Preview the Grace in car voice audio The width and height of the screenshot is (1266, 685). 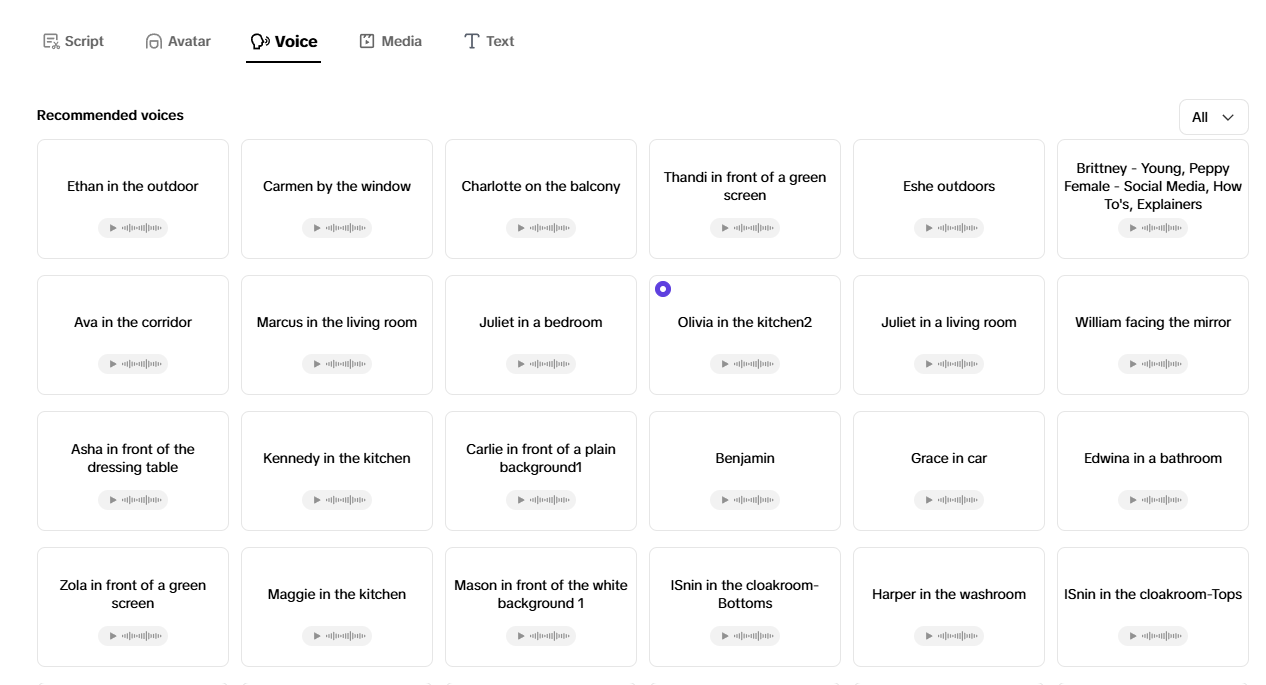tap(949, 500)
